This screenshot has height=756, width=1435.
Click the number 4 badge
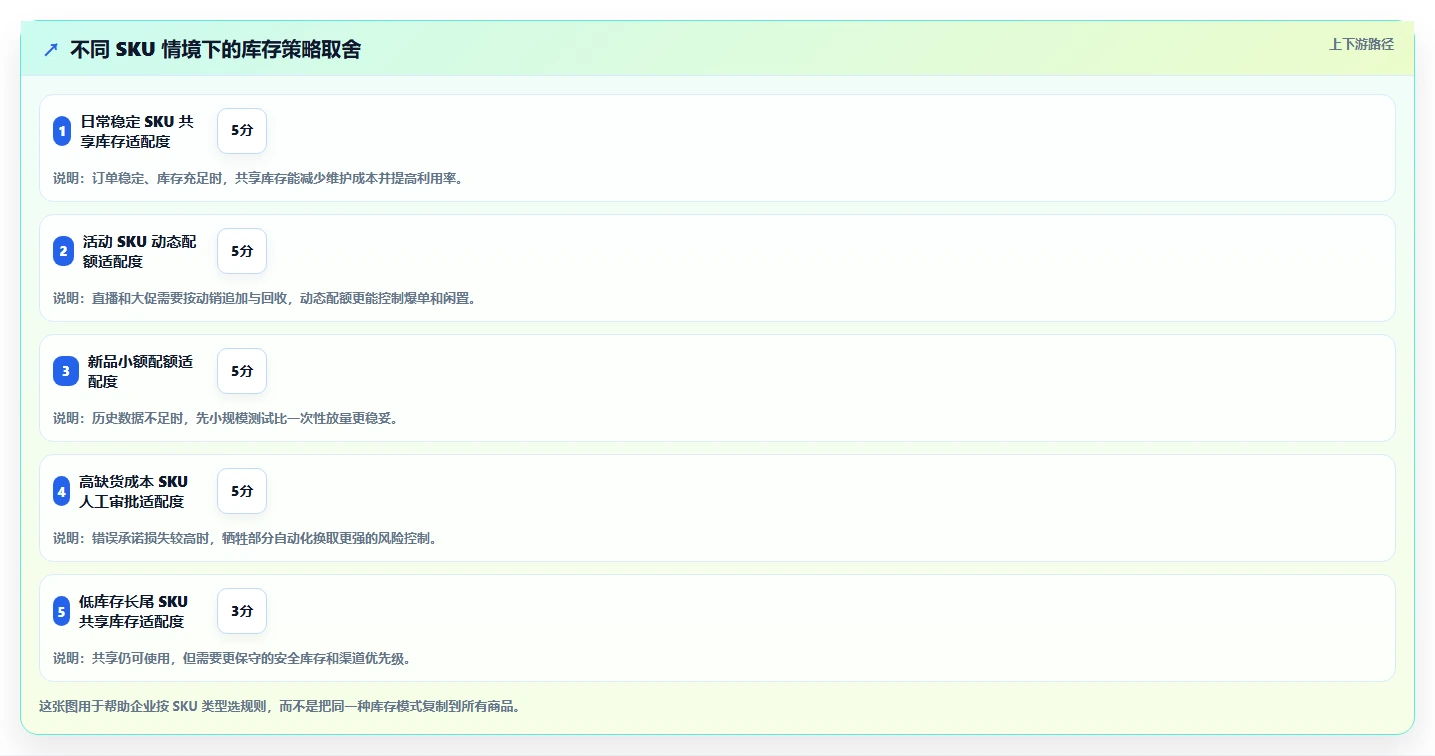pyautogui.click(x=61, y=491)
